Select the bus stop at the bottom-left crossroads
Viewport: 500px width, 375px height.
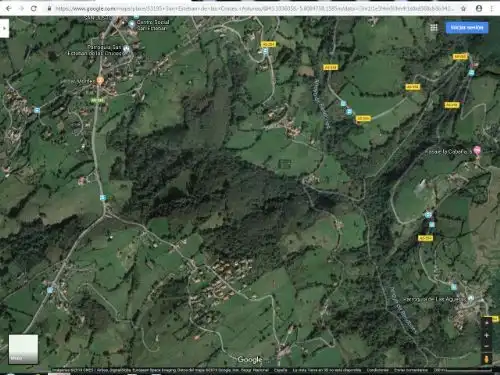pyautogui.click(x=50, y=290)
